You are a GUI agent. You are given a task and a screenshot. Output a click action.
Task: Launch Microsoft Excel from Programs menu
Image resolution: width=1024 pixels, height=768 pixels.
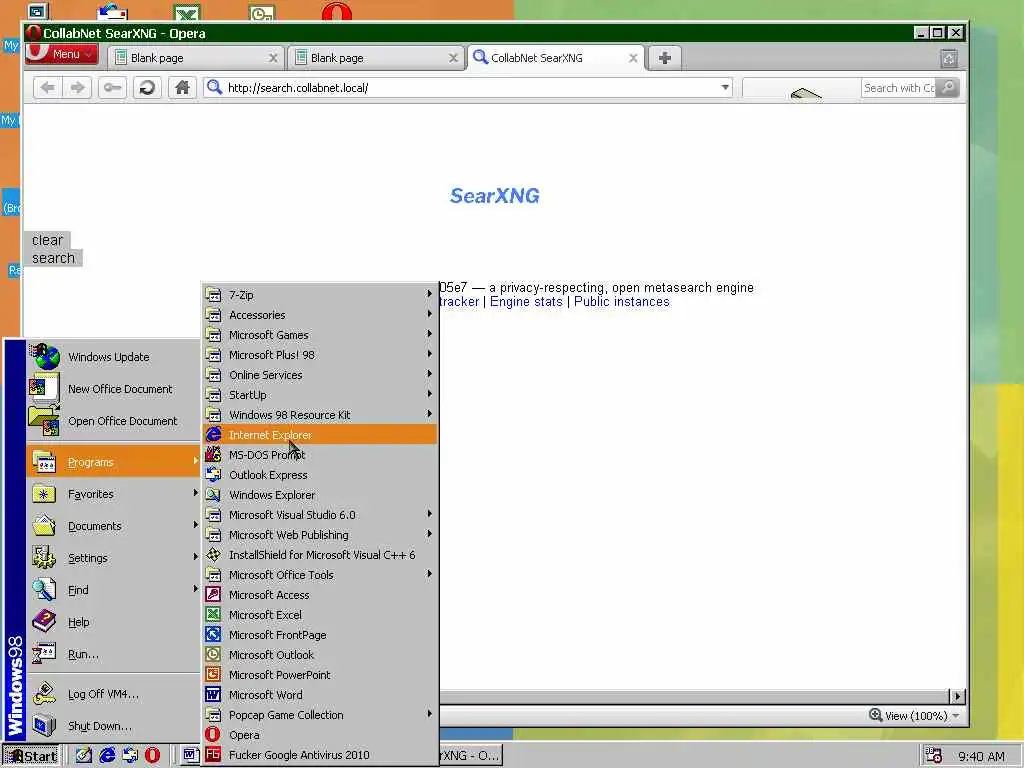320,615
